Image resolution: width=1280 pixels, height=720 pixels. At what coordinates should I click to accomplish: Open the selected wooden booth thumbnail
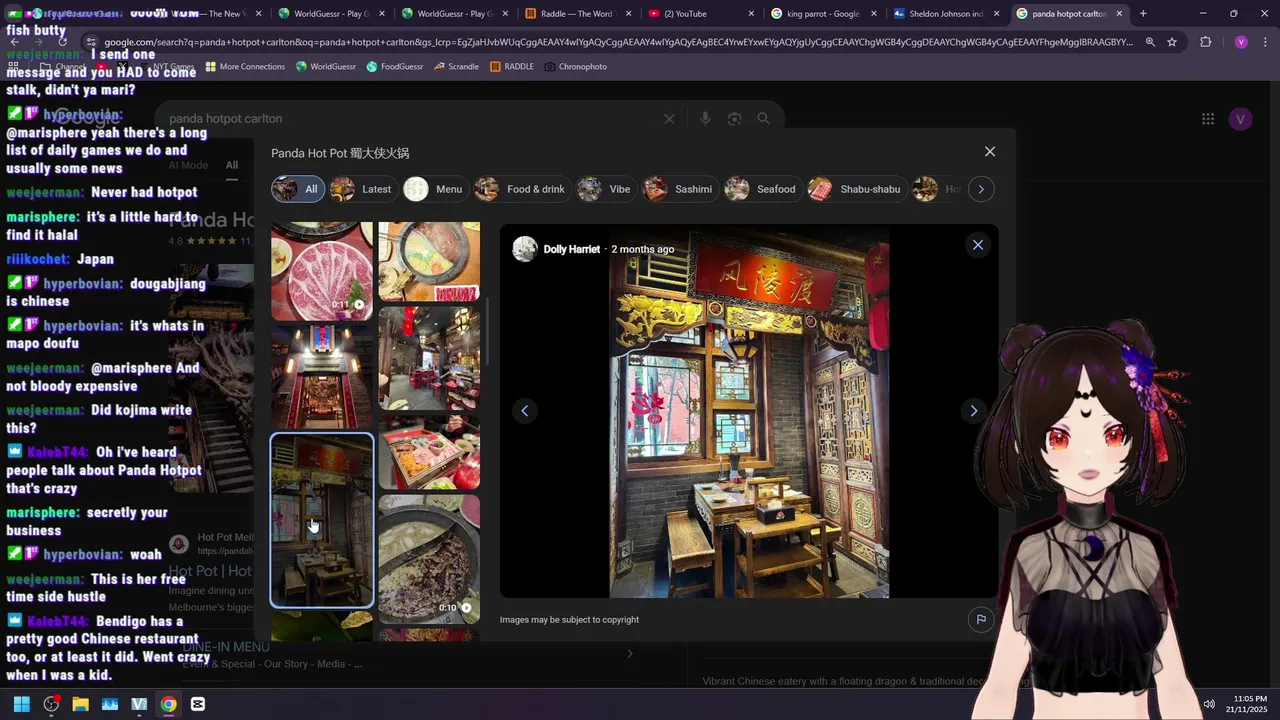[322, 520]
